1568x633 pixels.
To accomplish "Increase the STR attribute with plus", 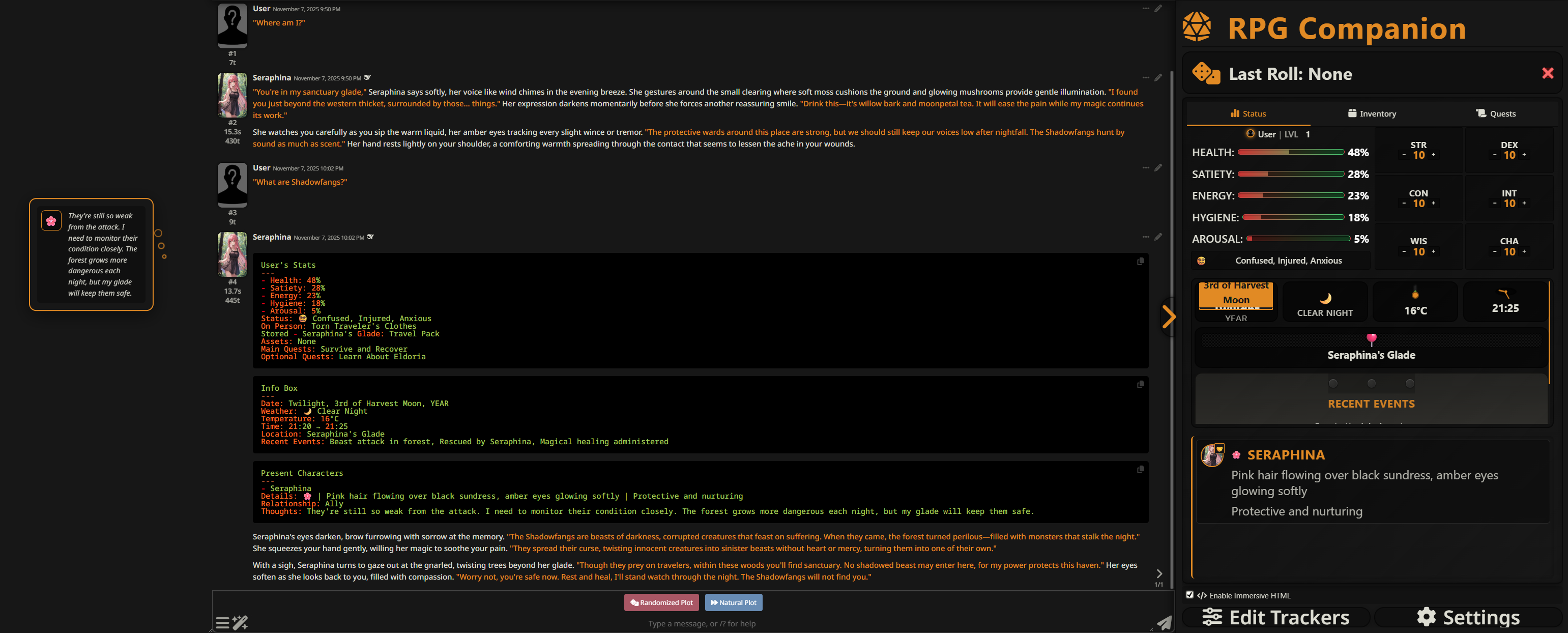I will pos(1434,155).
